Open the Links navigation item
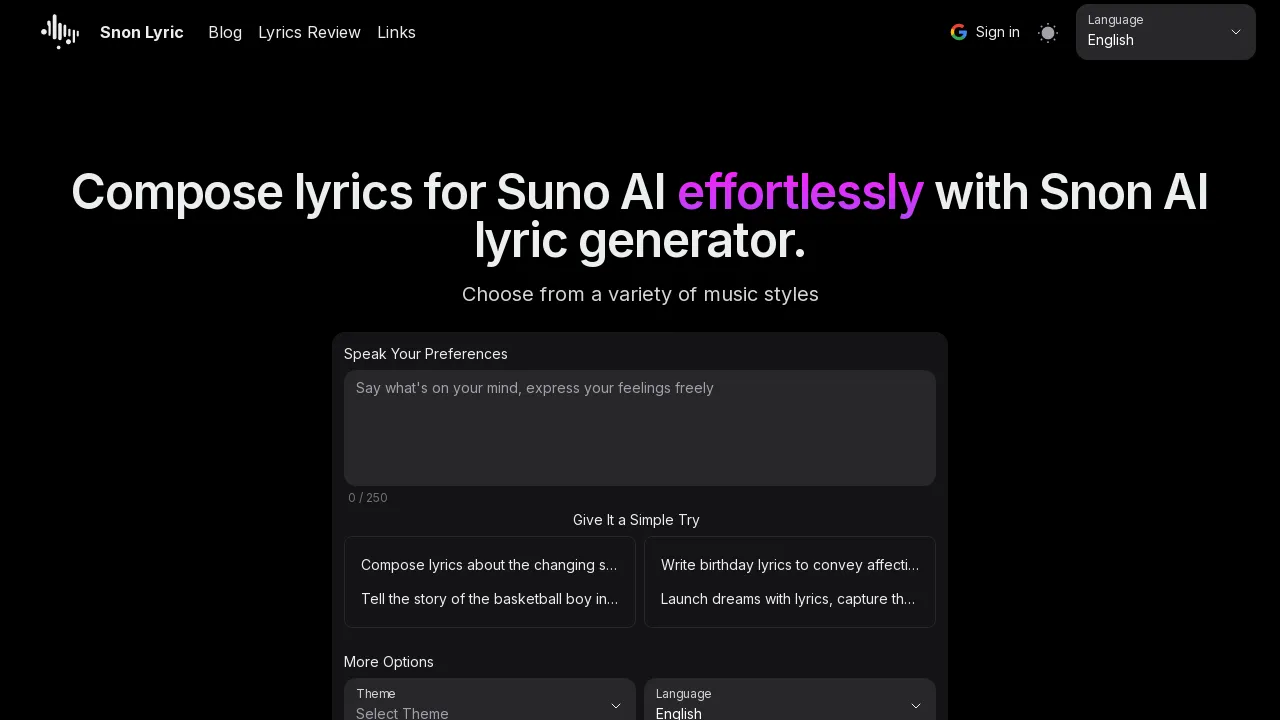This screenshot has height=720, width=1280. (x=396, y=32)
